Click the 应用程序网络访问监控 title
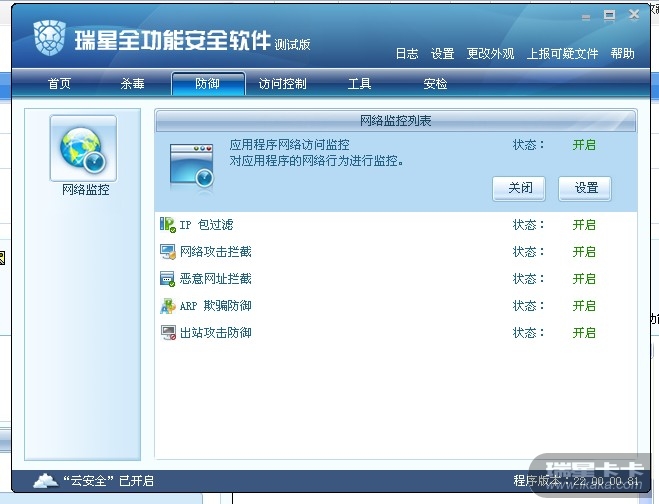 point(290,145)
